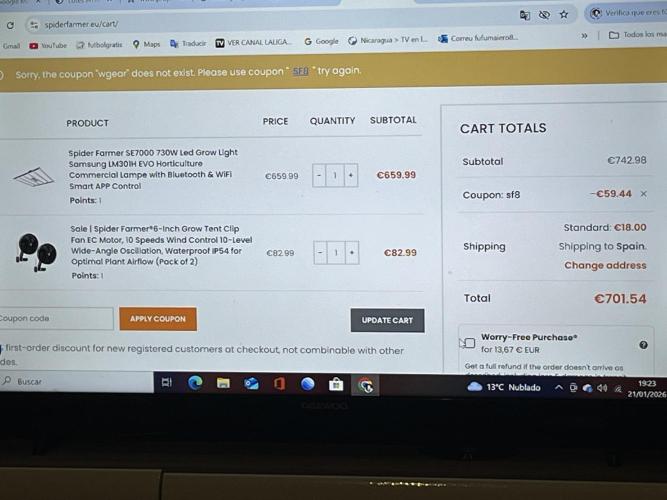
Task: Bookmark this page with star icon
Action: tap(564, 14)
